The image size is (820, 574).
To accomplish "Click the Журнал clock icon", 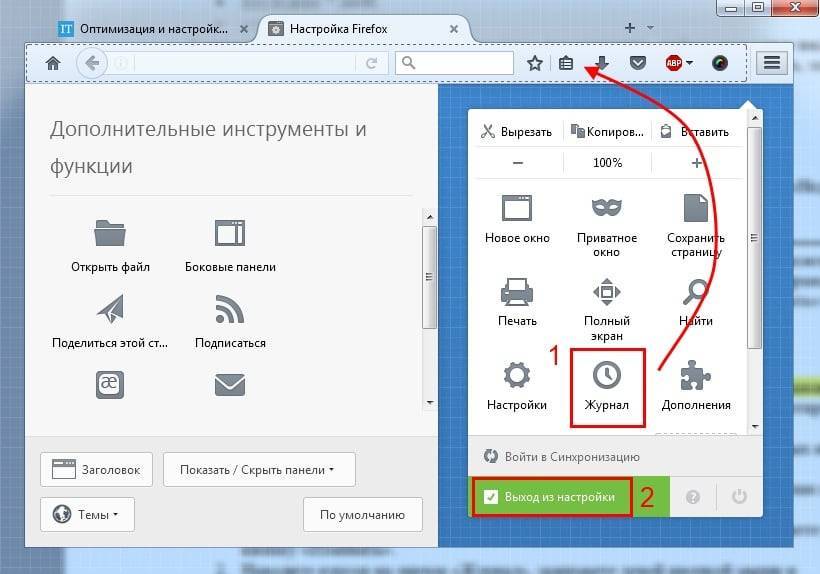I will pyautogui.click(x=607, y=375).
